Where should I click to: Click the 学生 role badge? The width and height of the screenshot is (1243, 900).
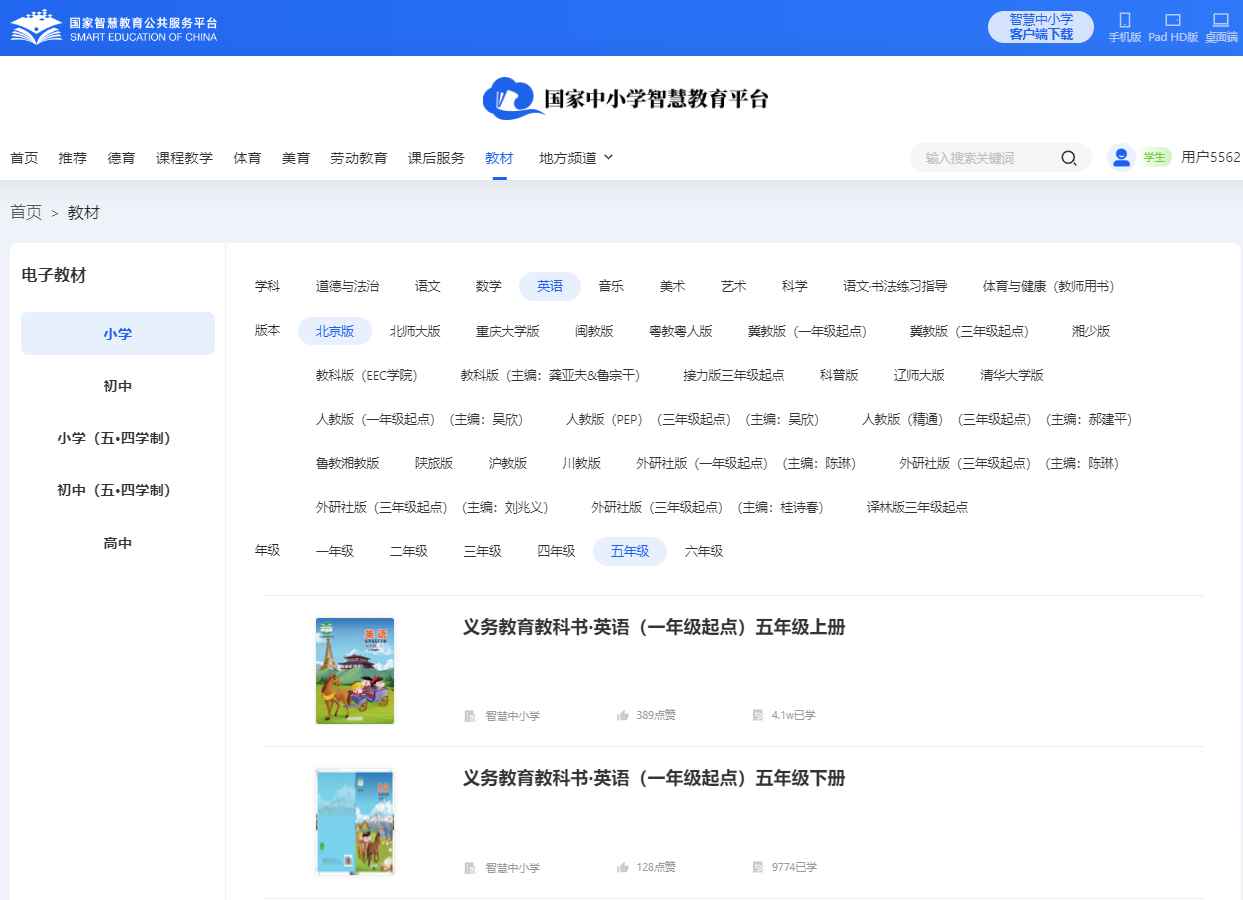(x=1155, y=157)
